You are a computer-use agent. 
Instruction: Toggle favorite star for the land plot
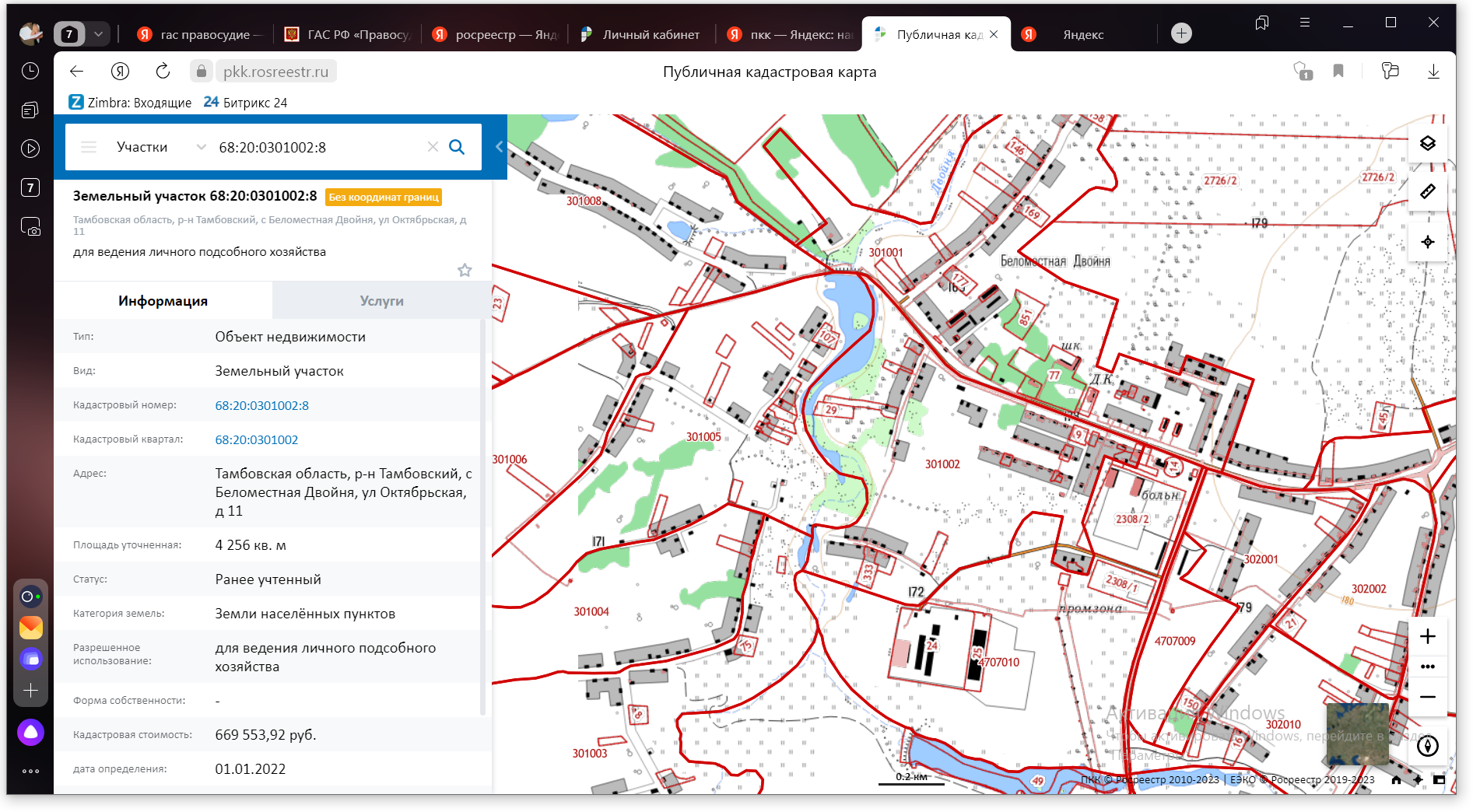coord(465,270)
